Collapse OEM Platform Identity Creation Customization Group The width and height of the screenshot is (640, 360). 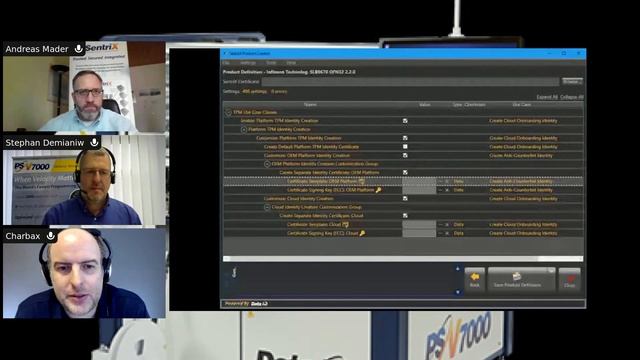267,164
